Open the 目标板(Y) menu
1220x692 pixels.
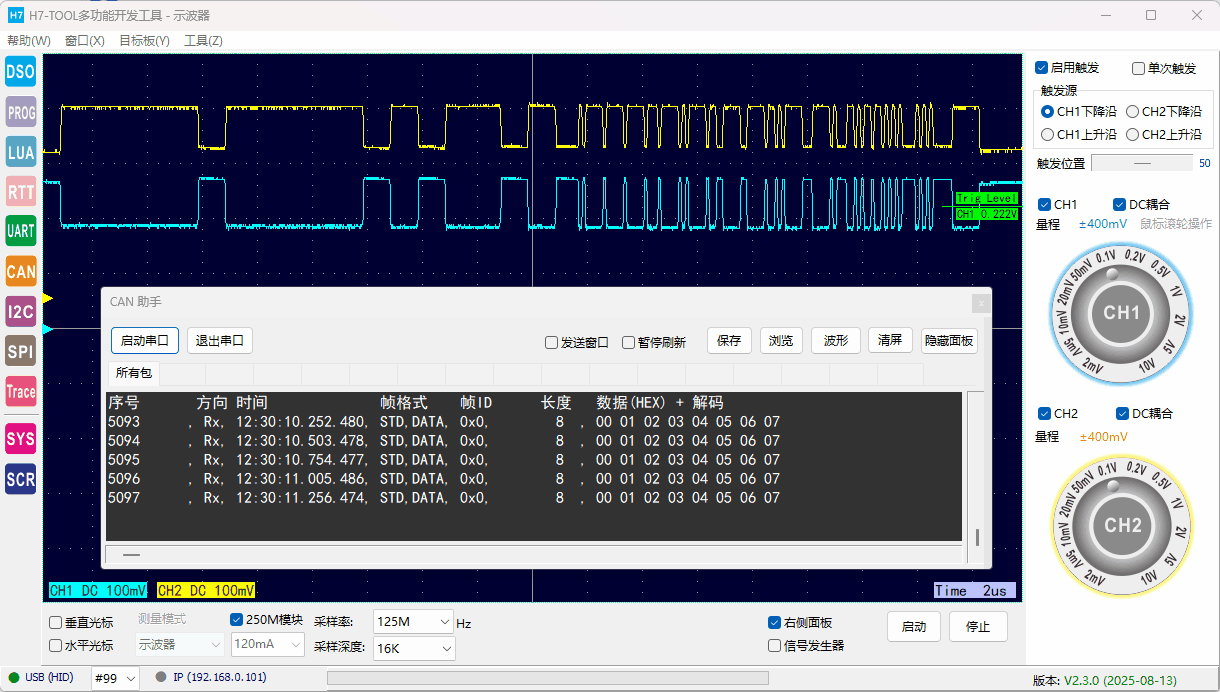click(144, 41)
